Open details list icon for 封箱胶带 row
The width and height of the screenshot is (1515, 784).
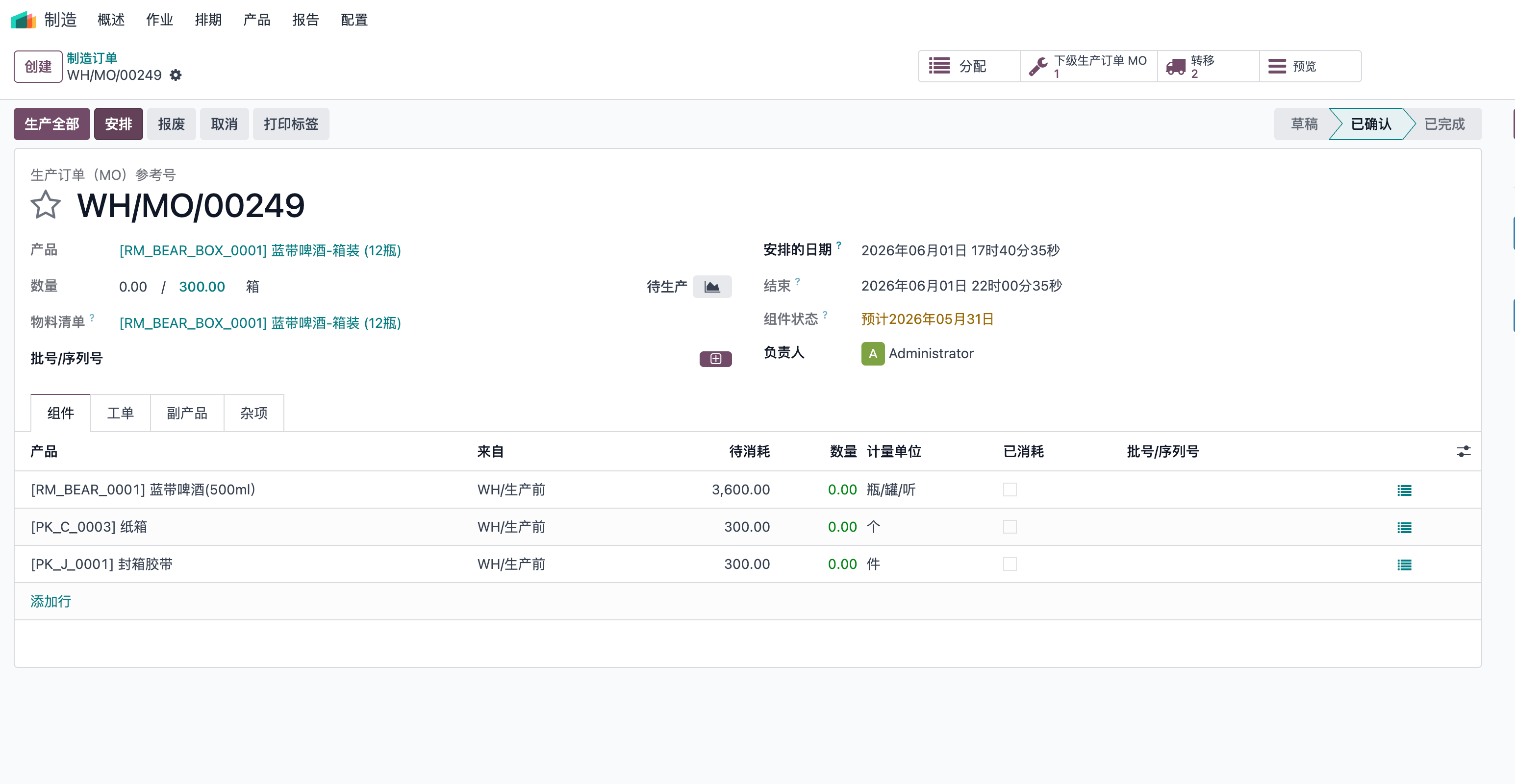coord(1404,565)
